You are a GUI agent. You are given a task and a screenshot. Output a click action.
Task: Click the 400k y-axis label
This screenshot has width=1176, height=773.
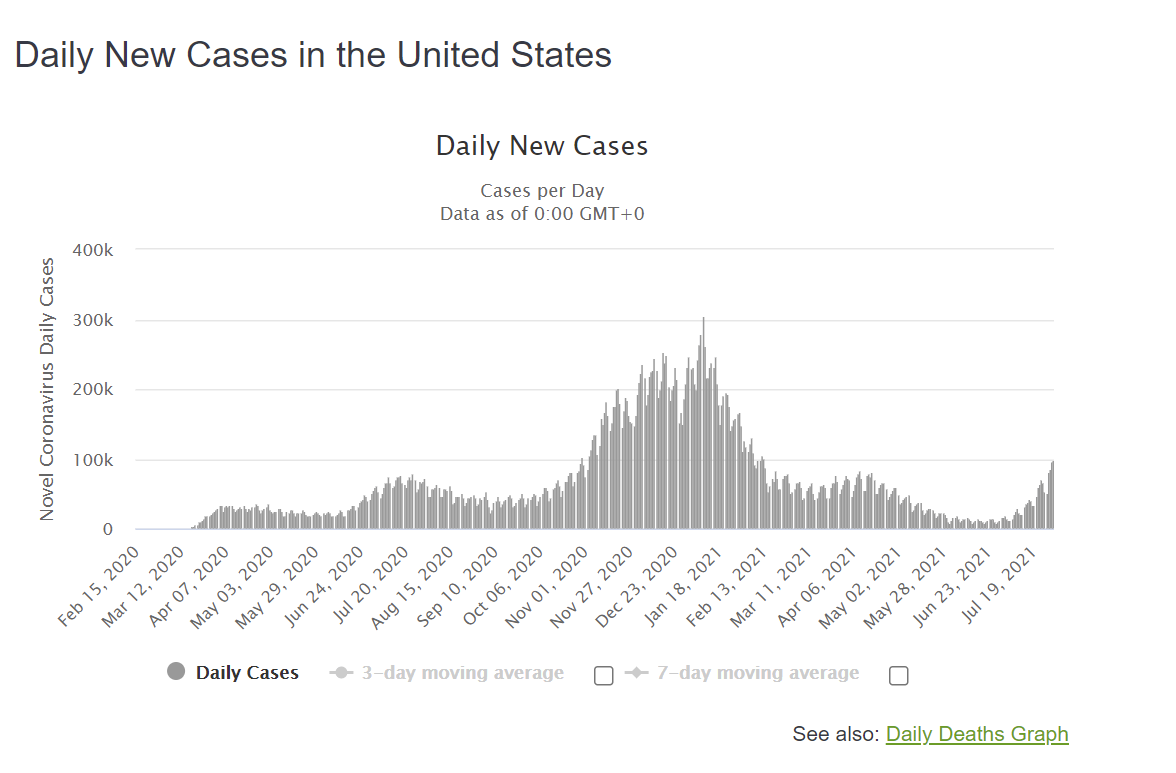point(93,250)
